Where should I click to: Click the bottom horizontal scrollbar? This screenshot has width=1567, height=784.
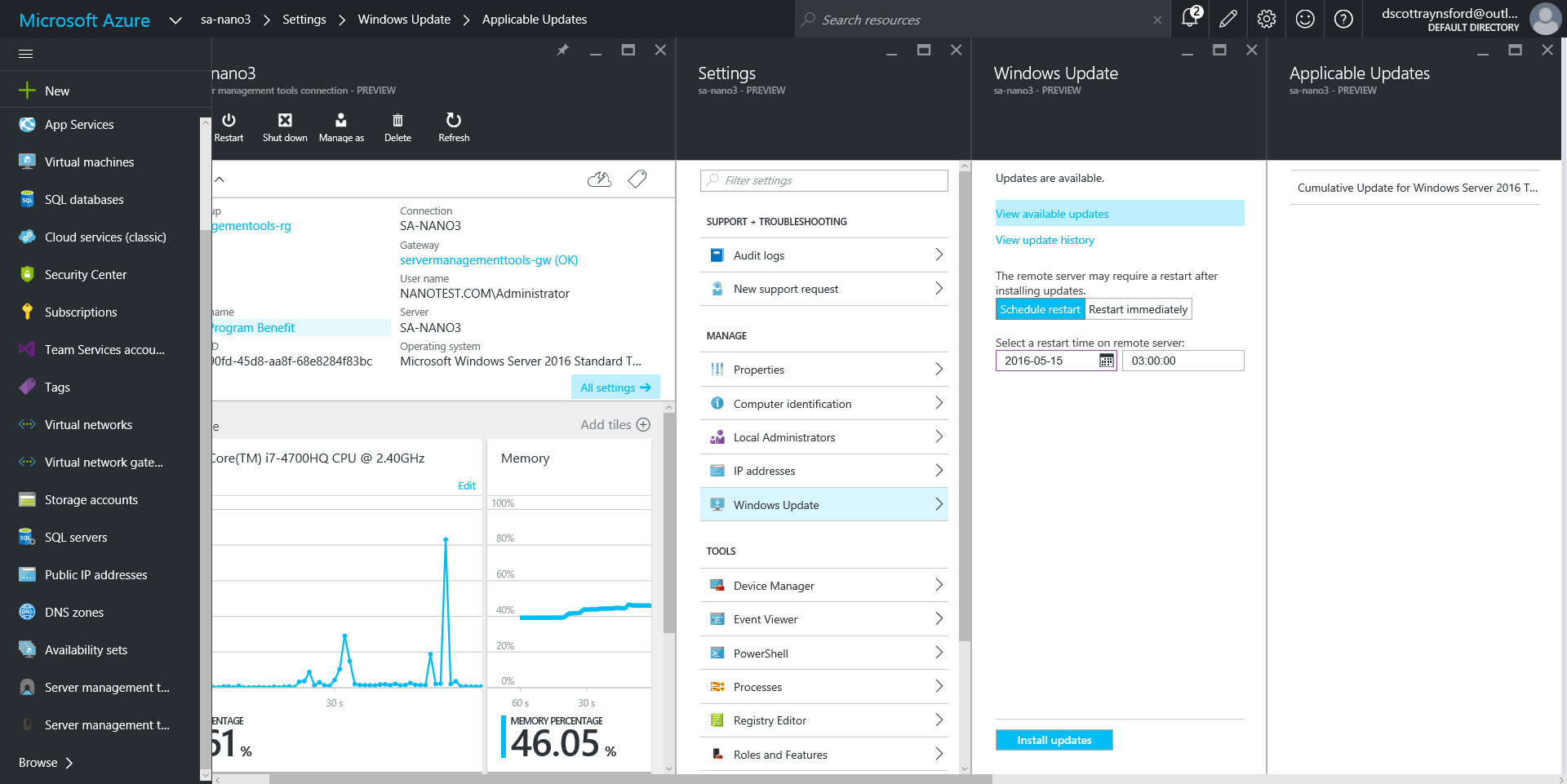pos(630,779)
